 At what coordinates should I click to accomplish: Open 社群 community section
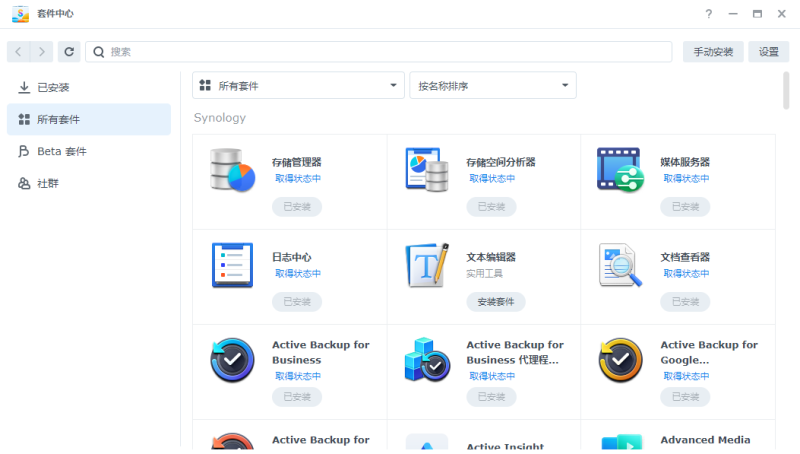89,183
